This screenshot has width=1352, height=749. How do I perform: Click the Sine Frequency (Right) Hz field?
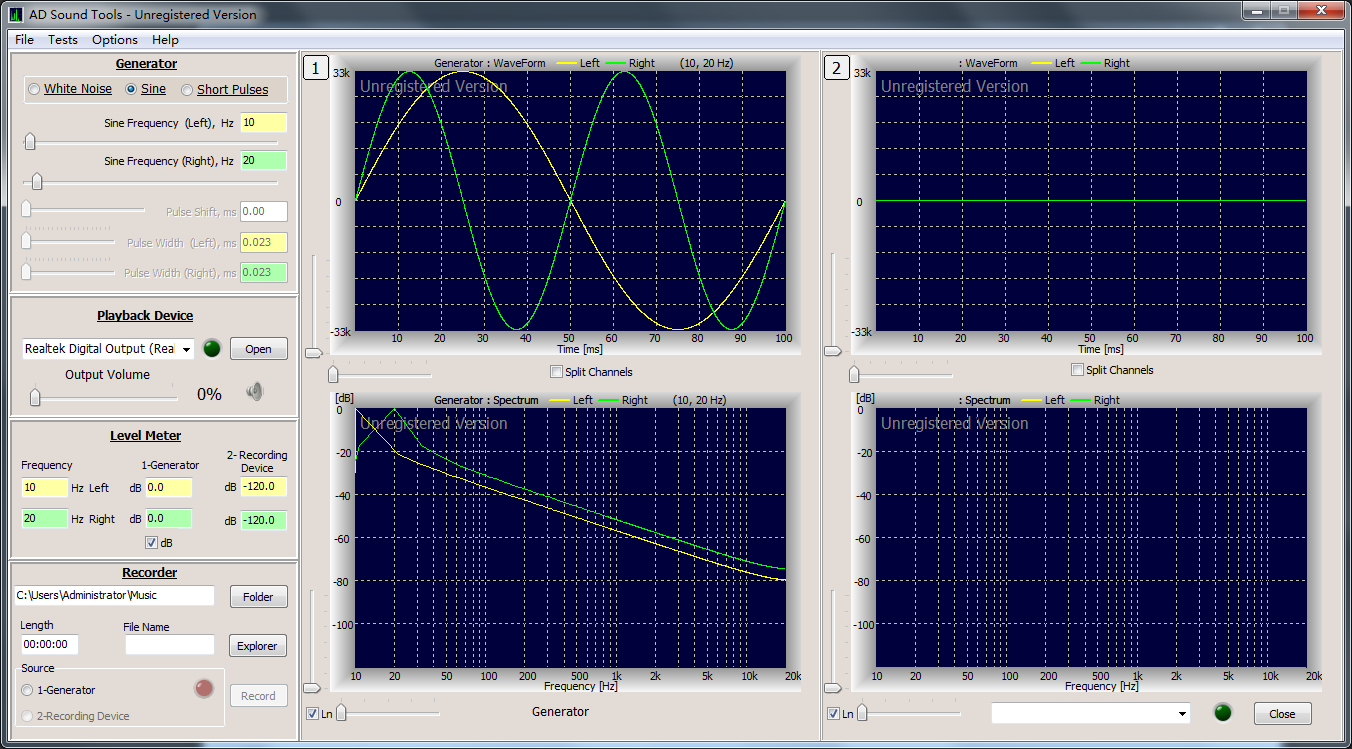(263, 160)
